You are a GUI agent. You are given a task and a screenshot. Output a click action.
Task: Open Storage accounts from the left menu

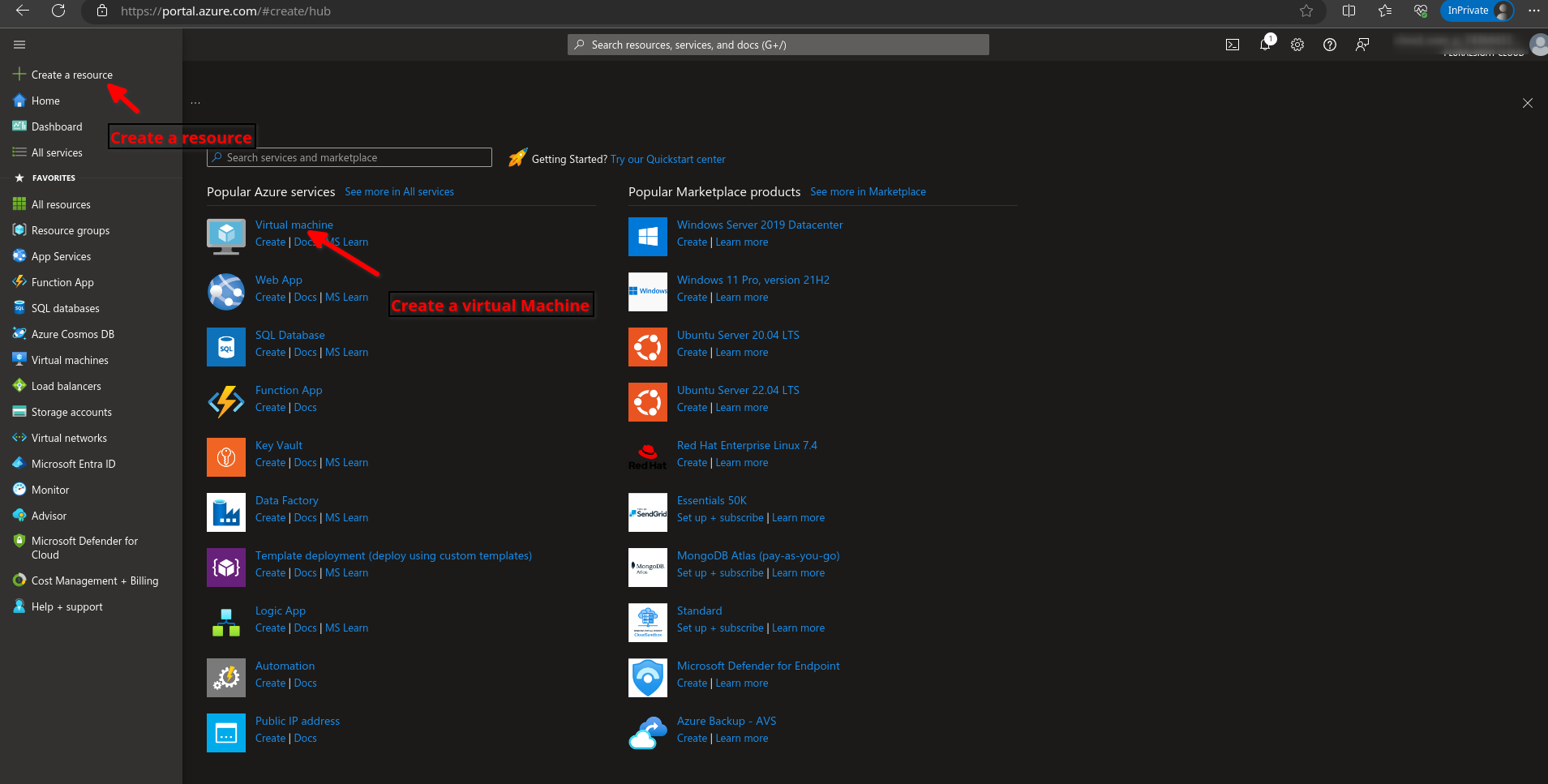(71, 412)
